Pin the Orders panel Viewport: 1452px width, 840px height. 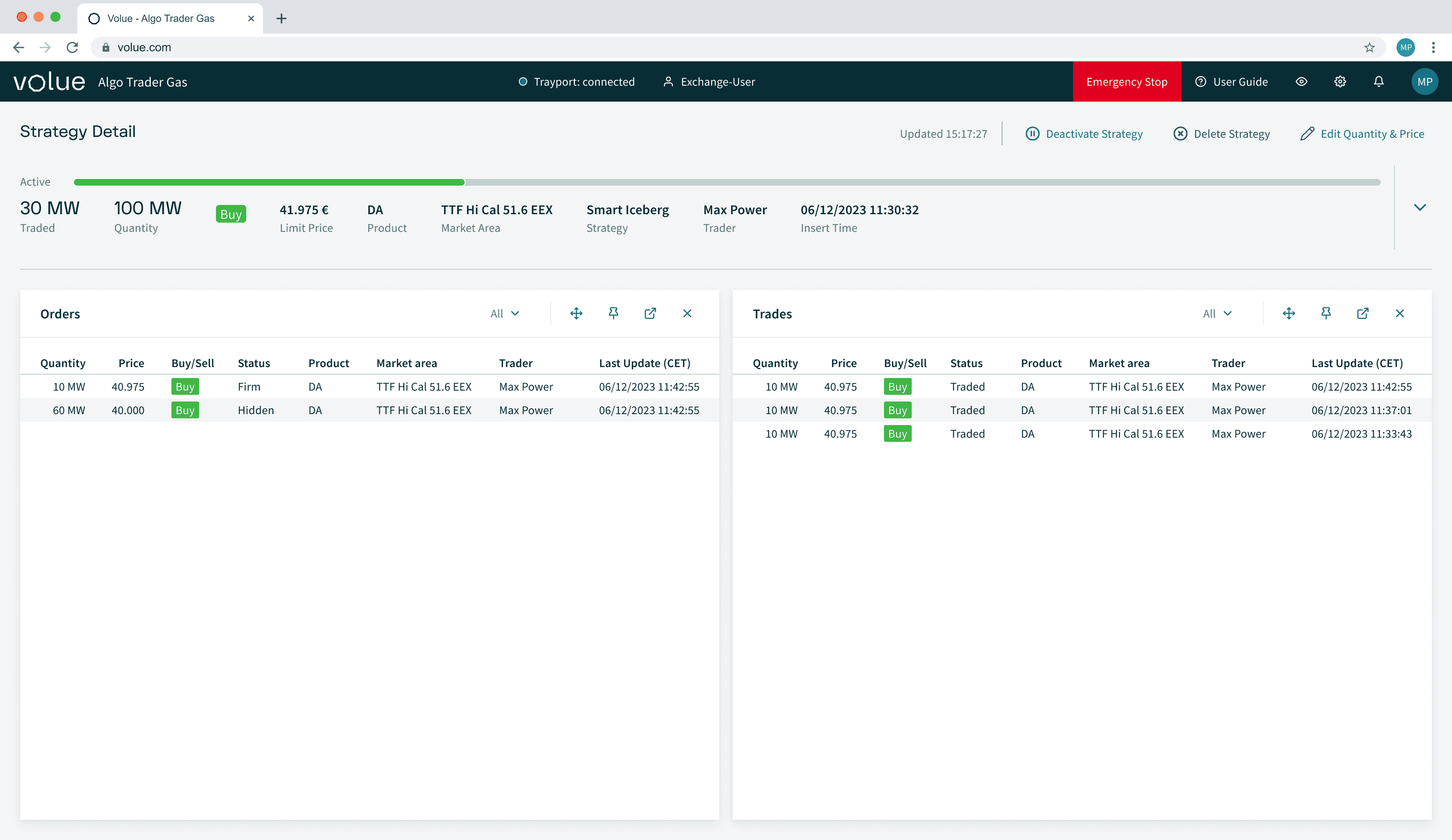click(613, 313)
